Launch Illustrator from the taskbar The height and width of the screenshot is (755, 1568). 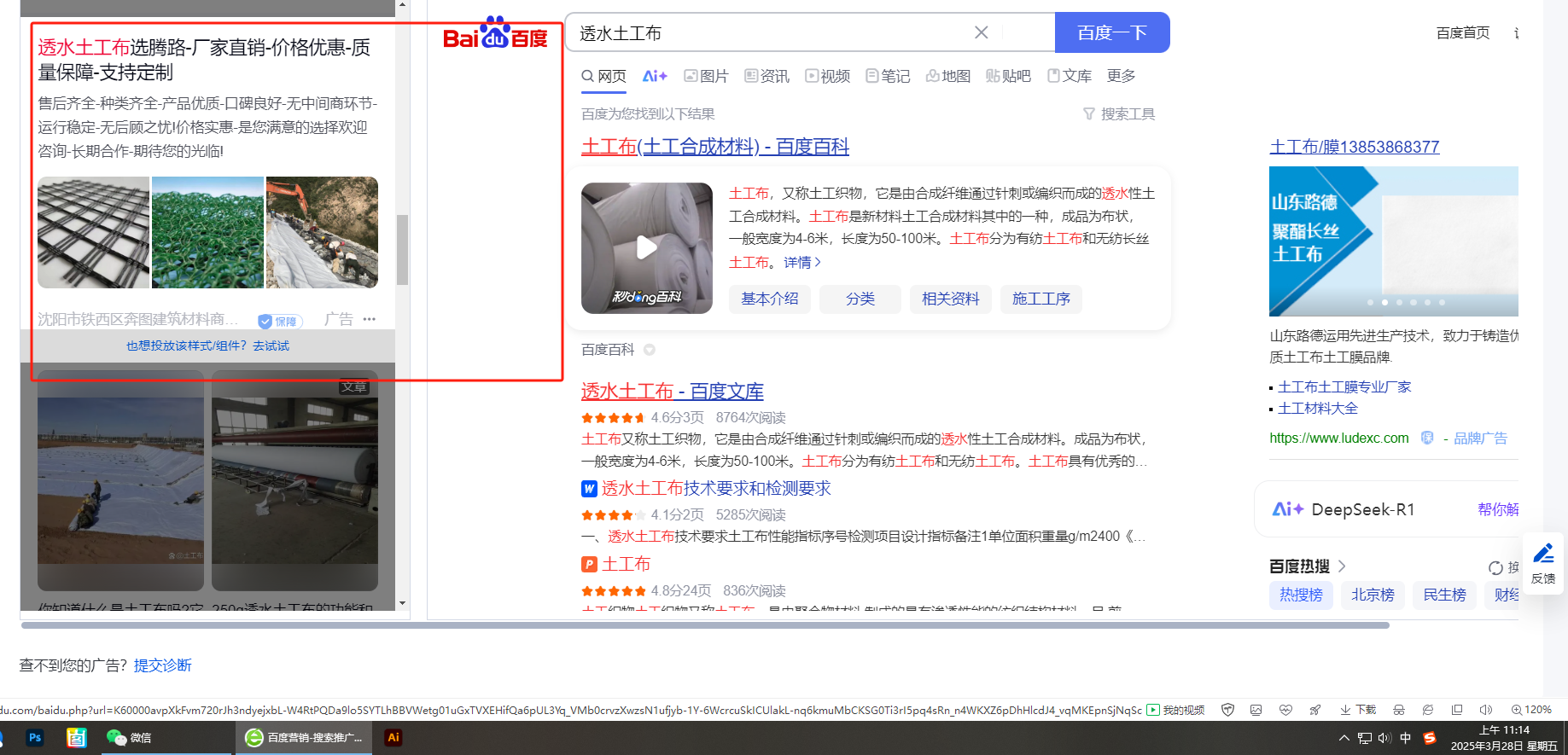pyautogui.click(x=393, y=738)
